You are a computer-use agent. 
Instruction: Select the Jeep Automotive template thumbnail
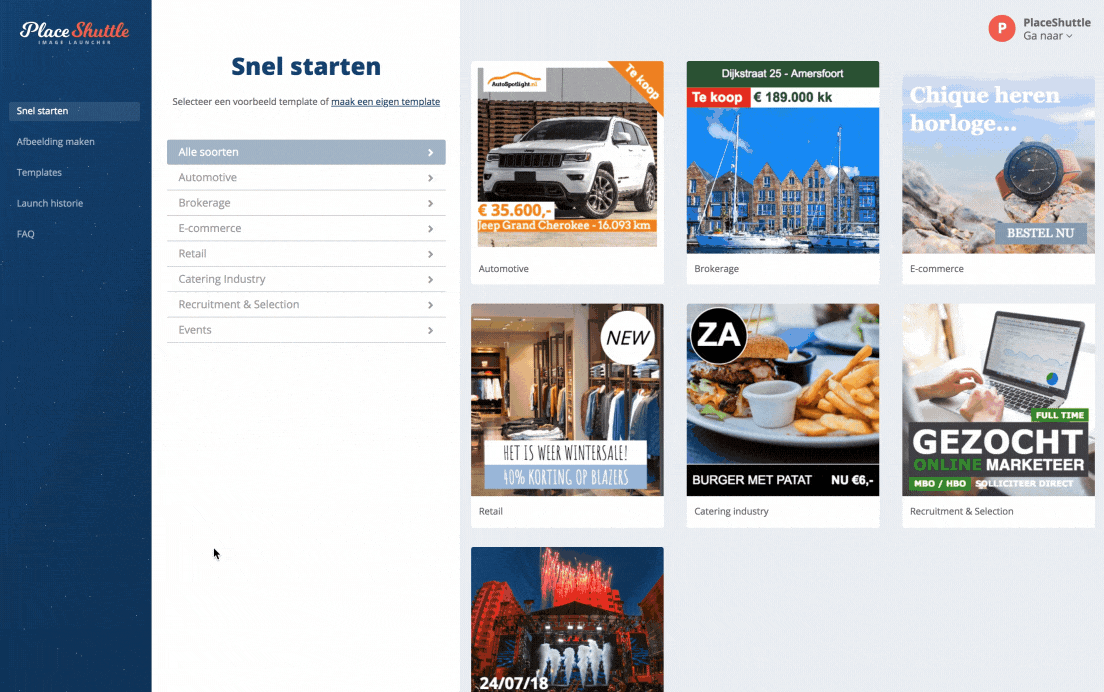click(x=567, y=158)
